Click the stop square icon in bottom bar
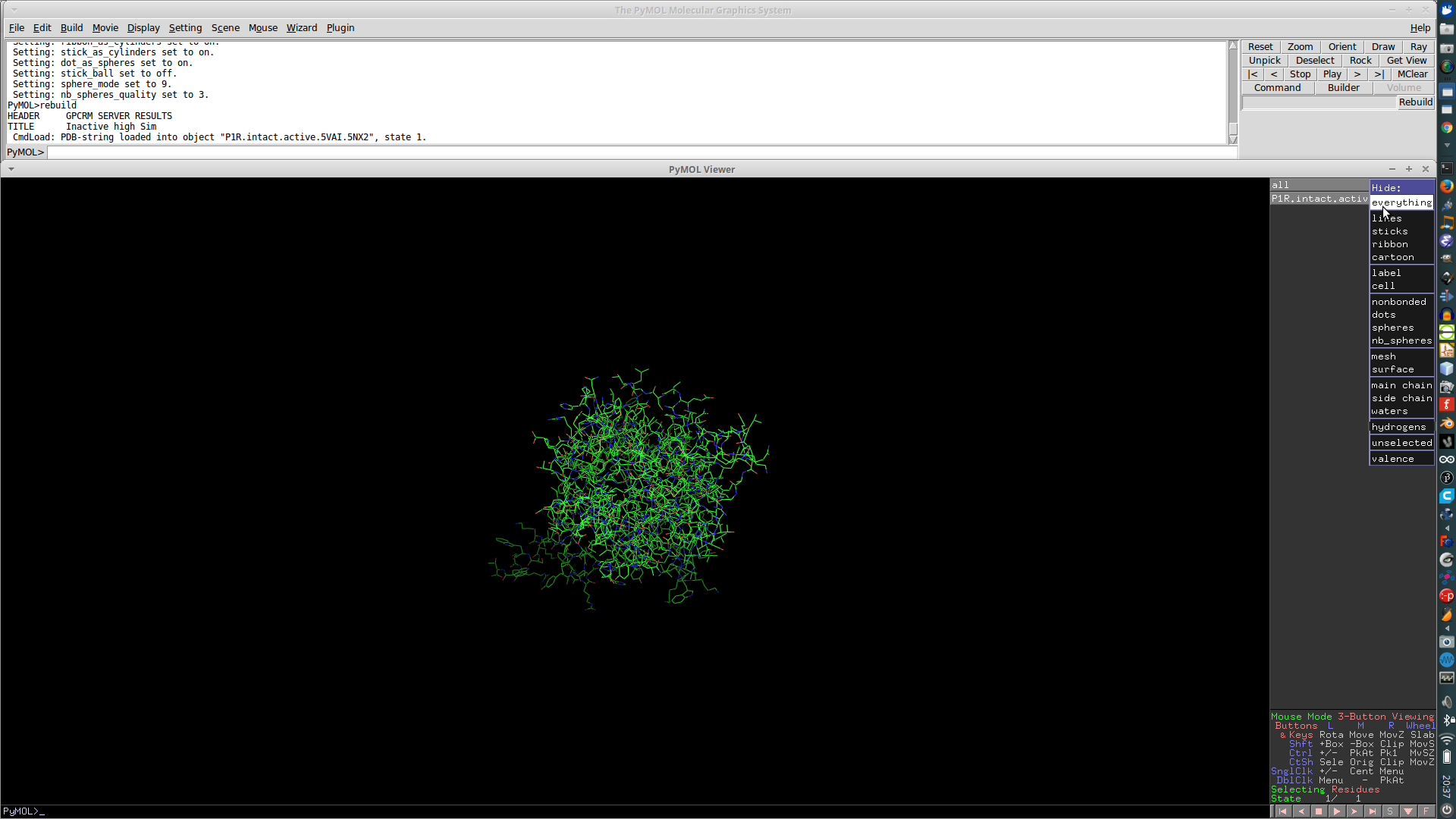The height and width of the screenshot is (819, 1456). pos(1319,811)
